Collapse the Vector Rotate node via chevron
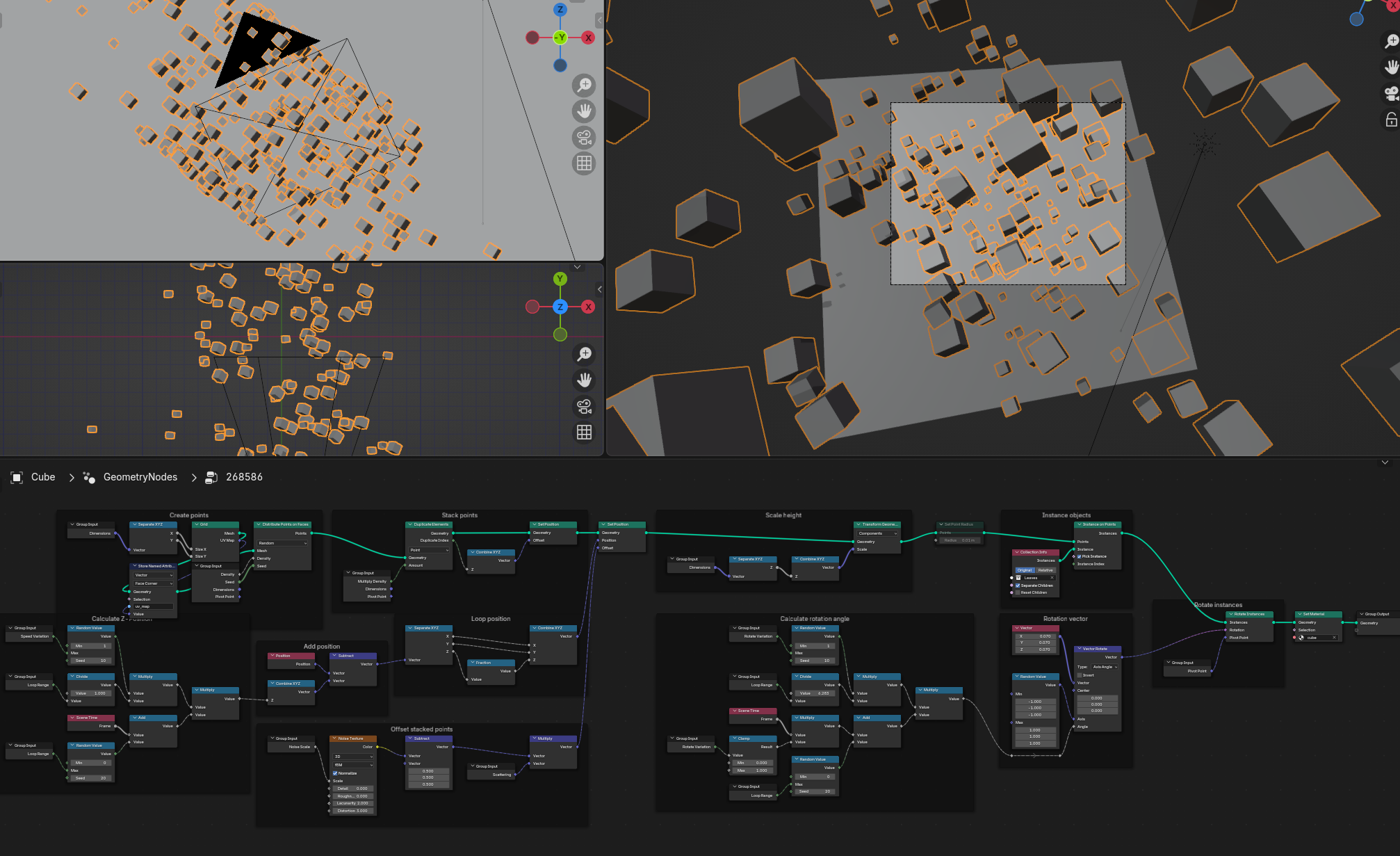This screenshot has height=856, width=1400. click(x=1079, y=649)
